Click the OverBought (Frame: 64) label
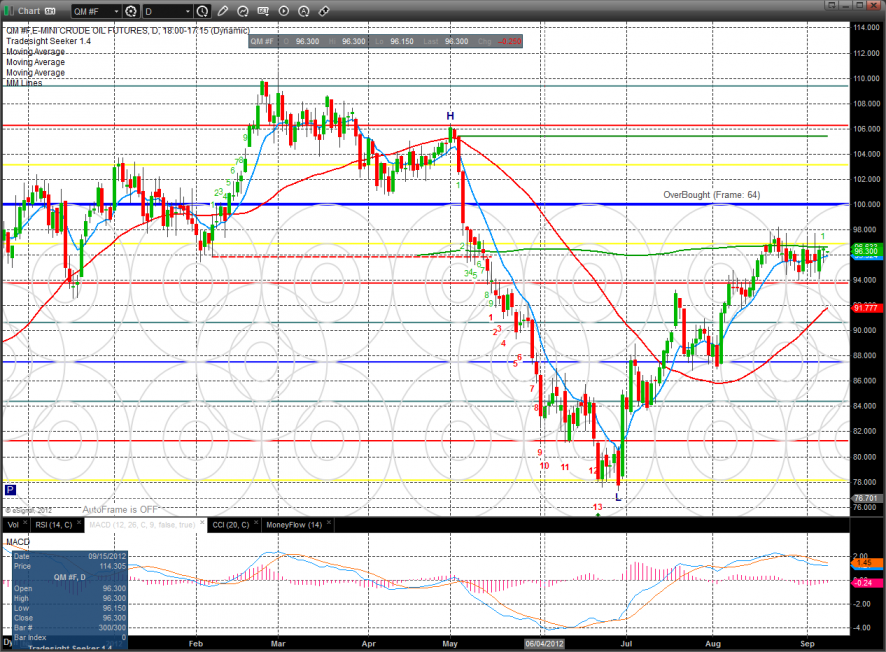 coord(714,195)
